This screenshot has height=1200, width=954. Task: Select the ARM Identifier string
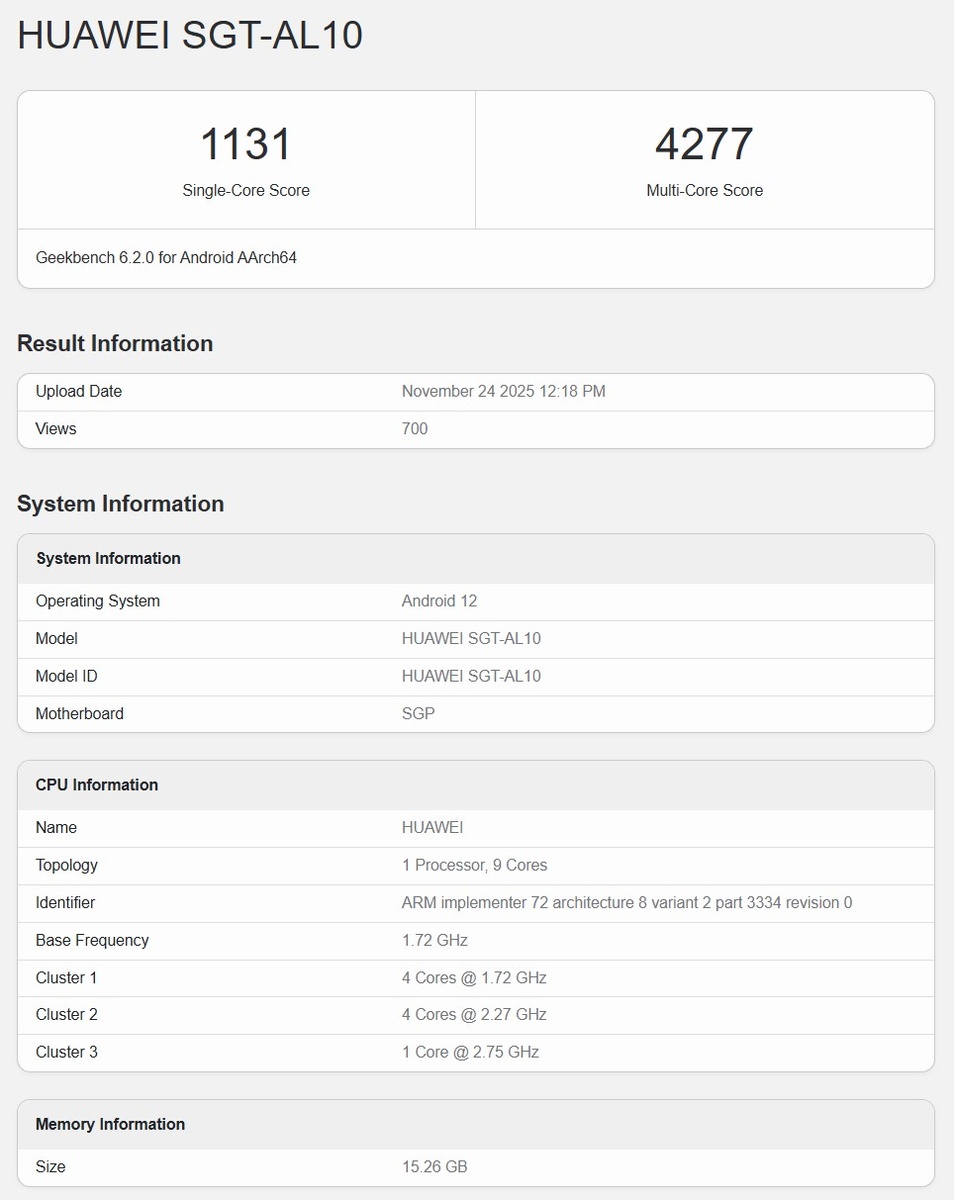pos(626,902)
